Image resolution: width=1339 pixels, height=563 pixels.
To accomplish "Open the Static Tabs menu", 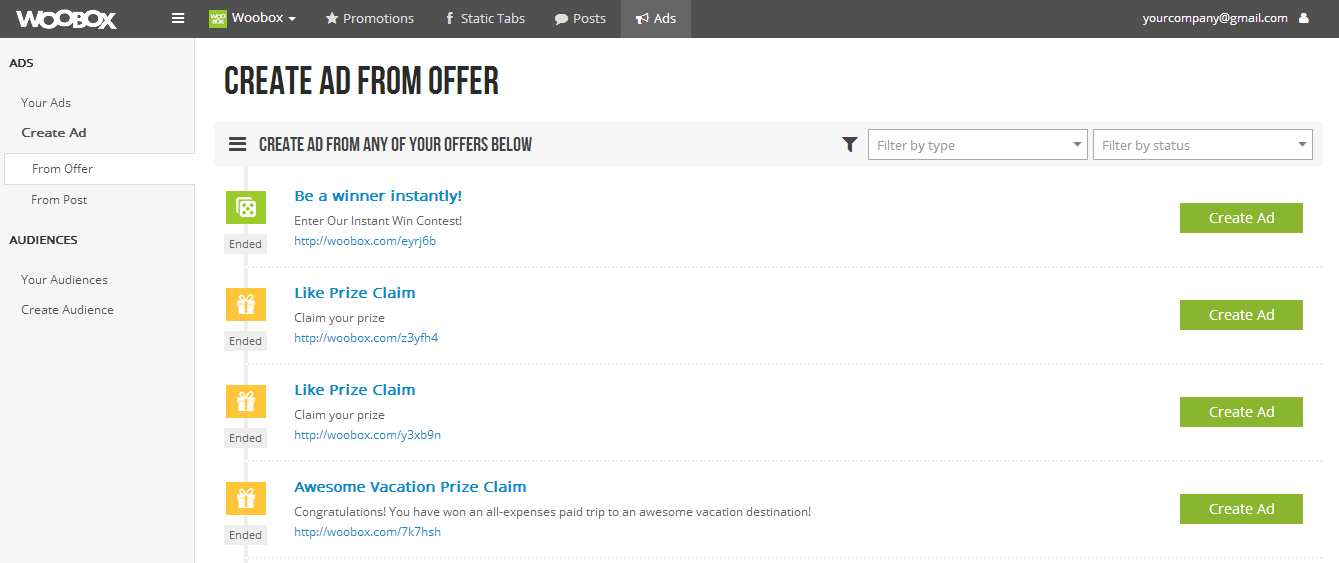I will [x=485, y=18].
